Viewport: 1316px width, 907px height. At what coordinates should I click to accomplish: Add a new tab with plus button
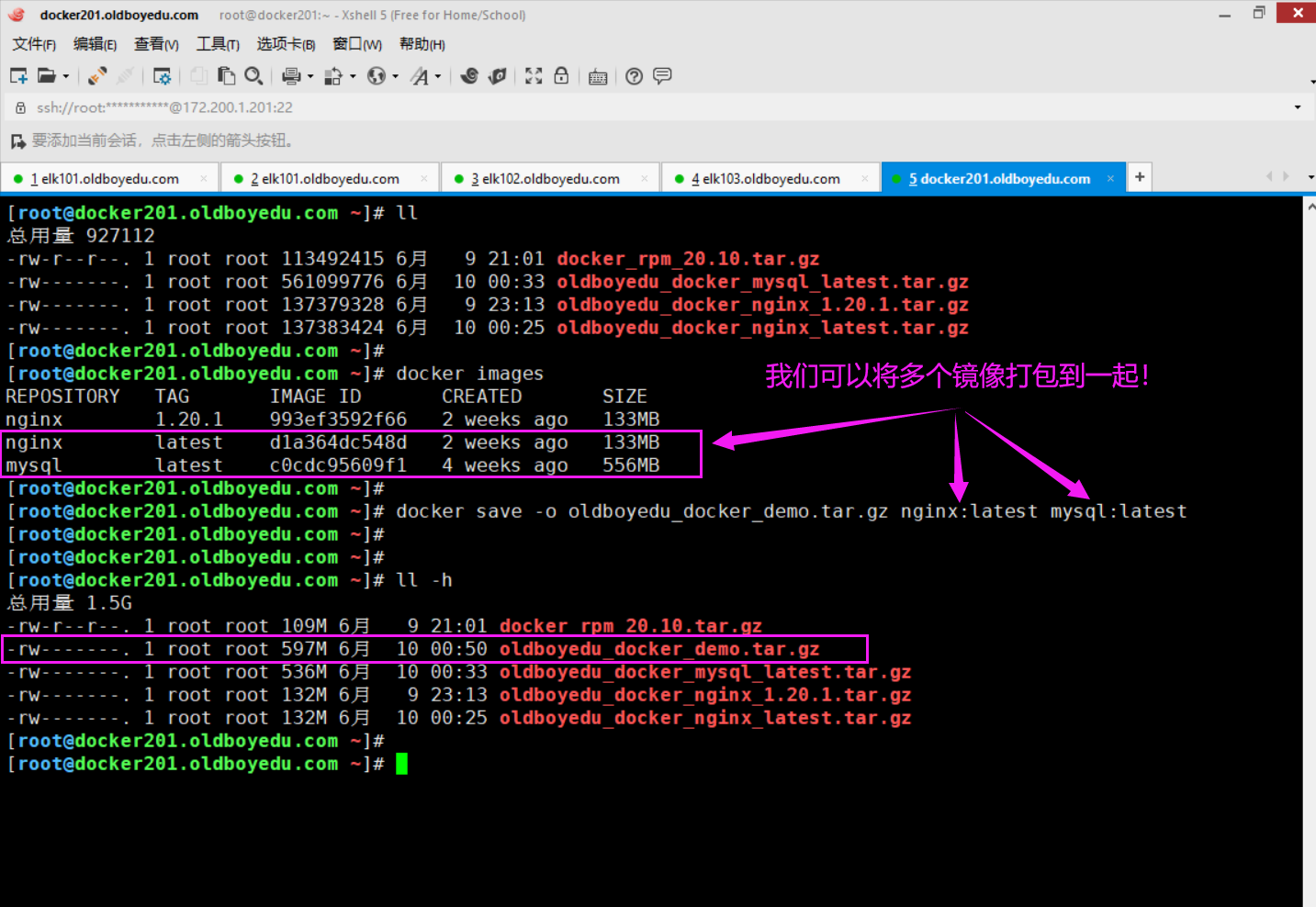(x=1139, y=177)
